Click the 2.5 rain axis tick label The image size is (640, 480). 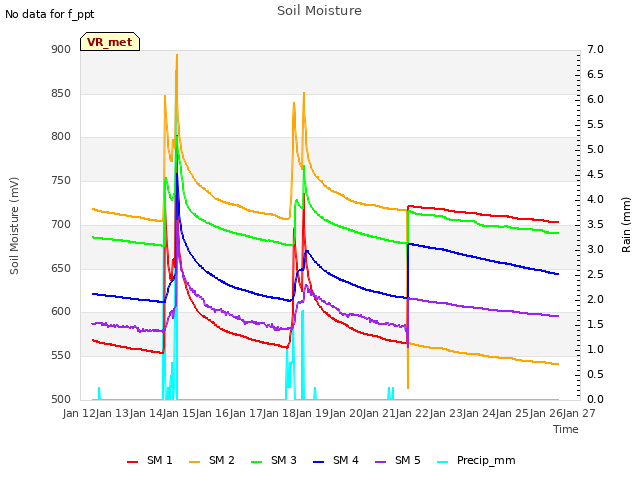pyautogui.click(x=595, y=274)
